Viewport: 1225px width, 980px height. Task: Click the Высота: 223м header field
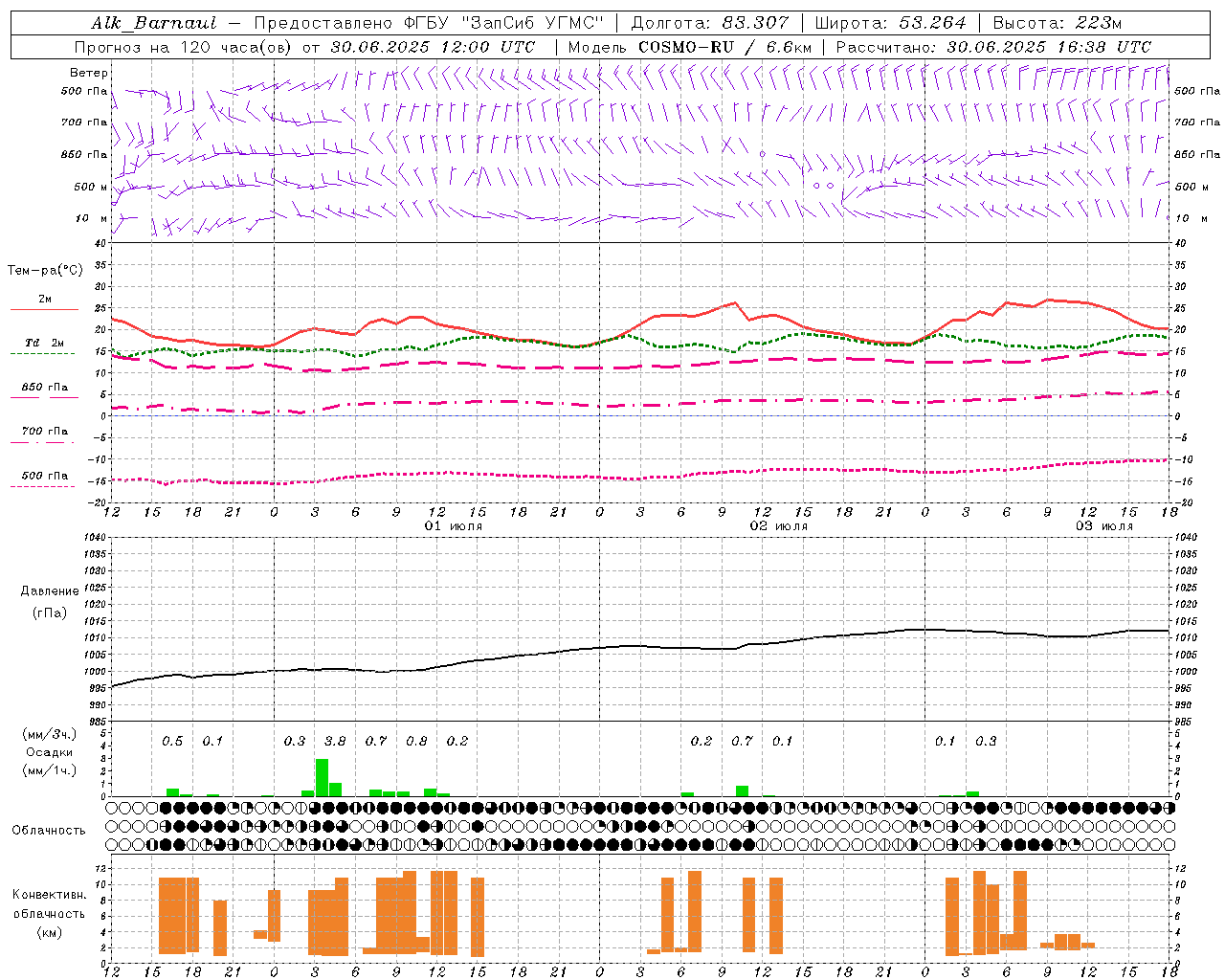(x=1057, y=23)
